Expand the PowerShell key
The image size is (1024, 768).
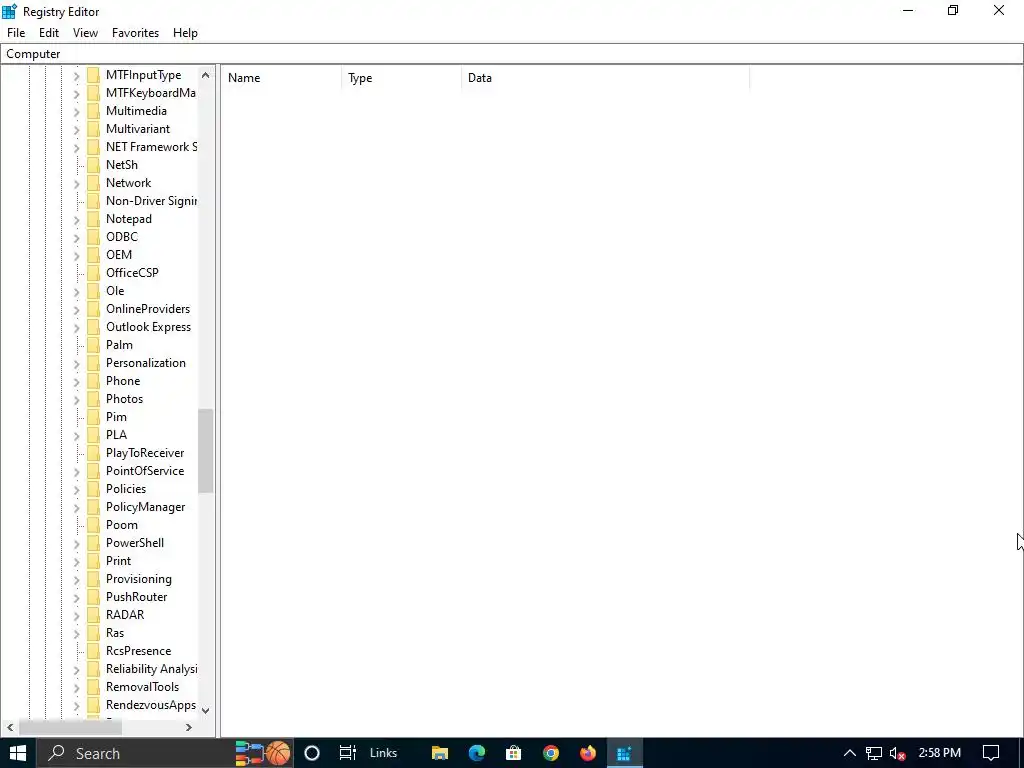[76, 543]
